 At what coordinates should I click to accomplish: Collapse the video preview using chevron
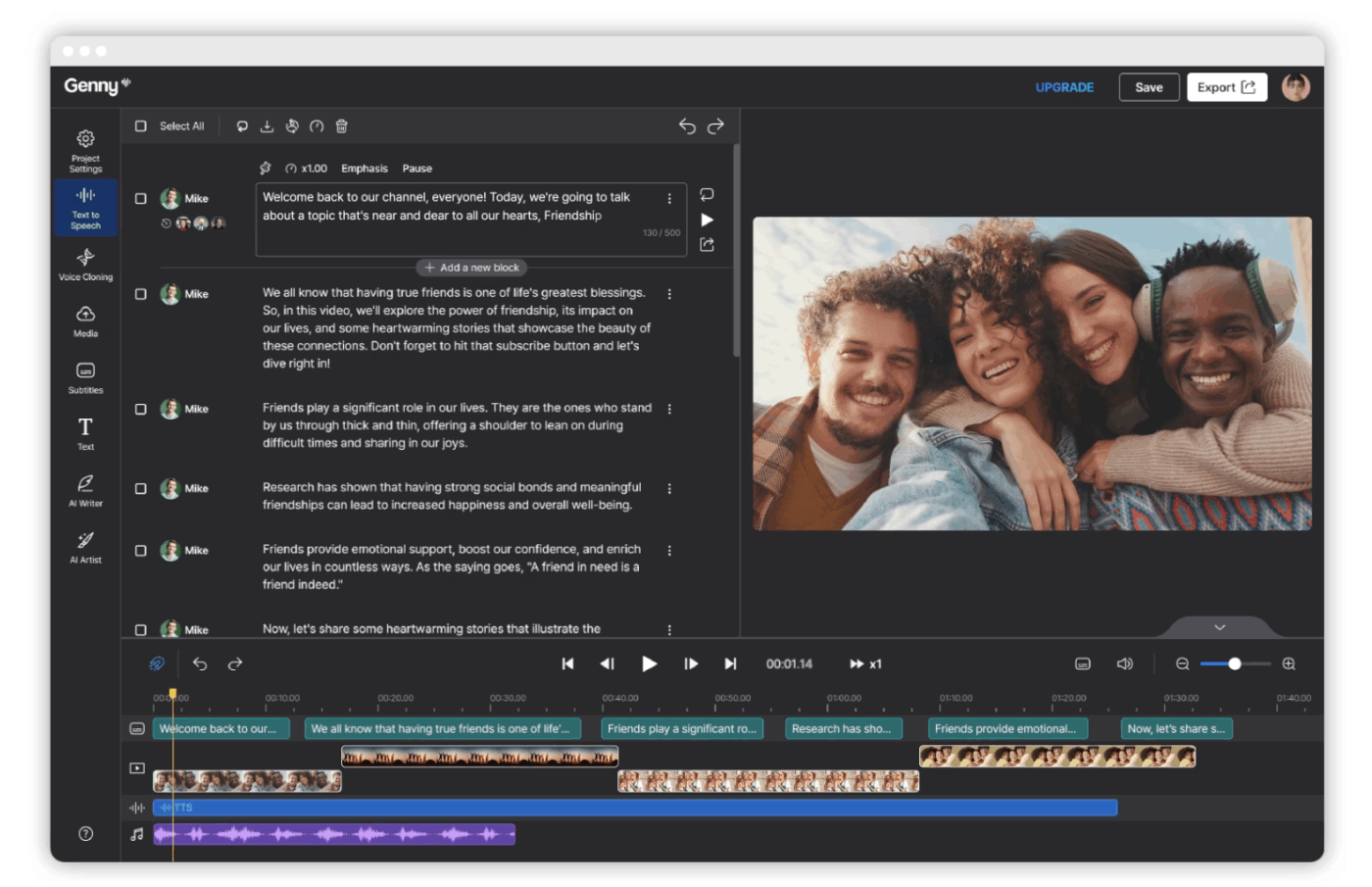click(x=1219, y=627)
